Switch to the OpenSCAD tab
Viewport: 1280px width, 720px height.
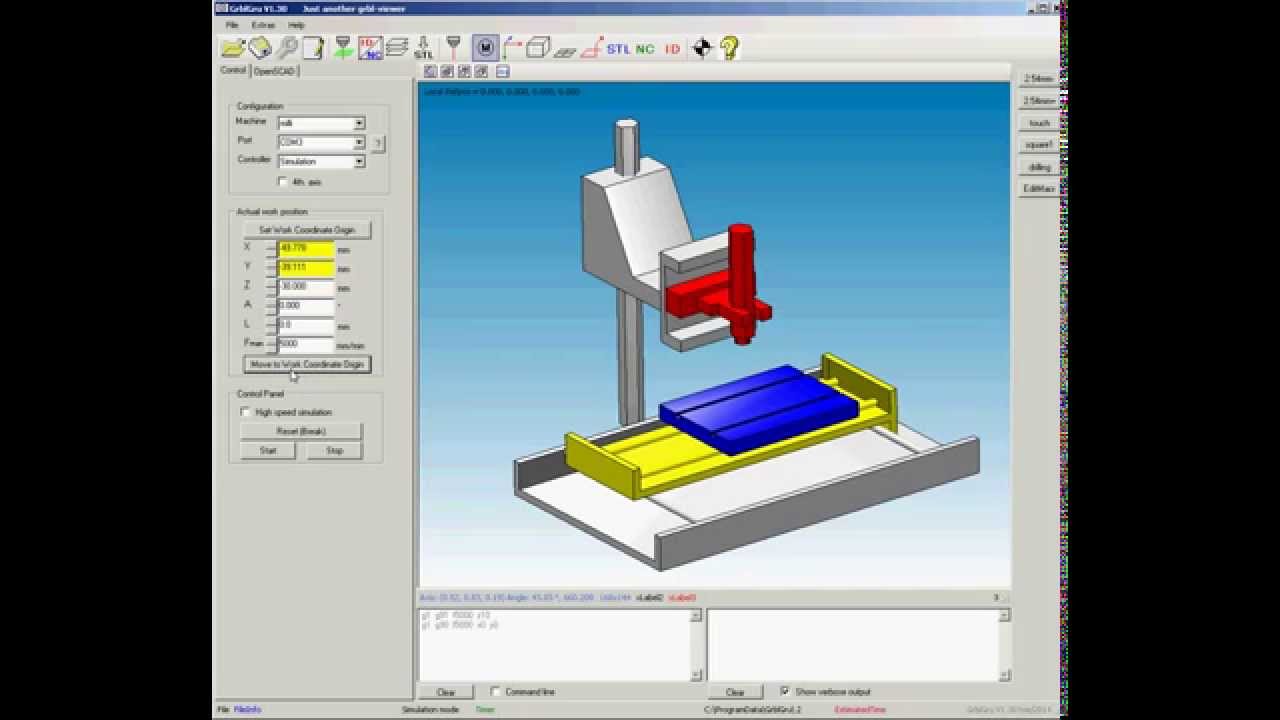(274, 71)
